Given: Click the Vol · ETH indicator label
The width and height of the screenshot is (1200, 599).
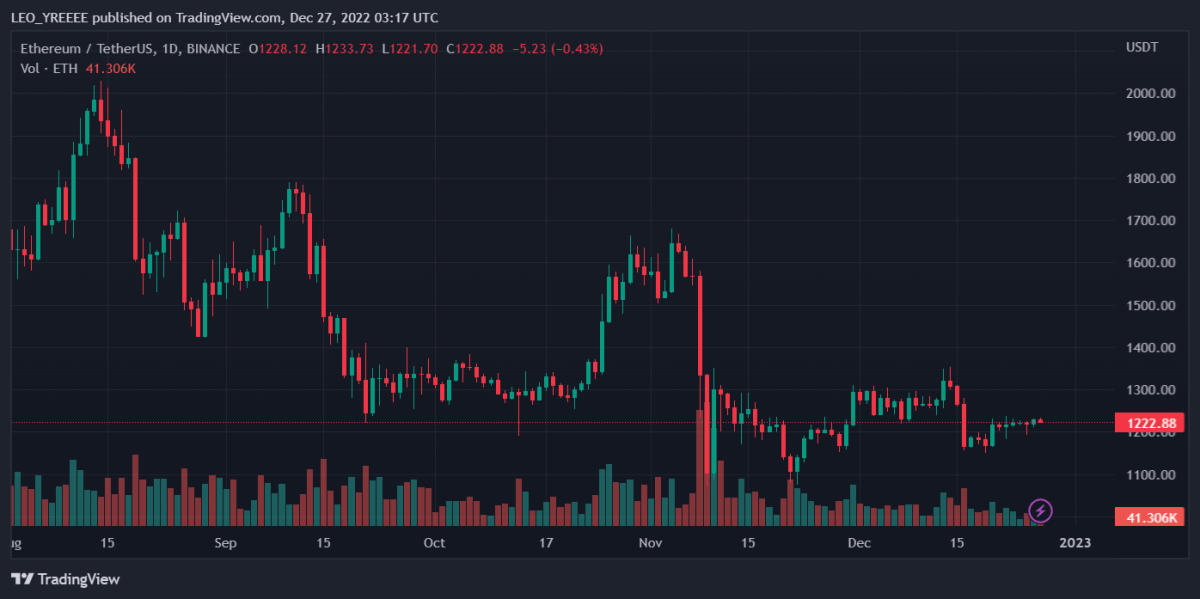Looking at the screenshot, I should click(46, 68).
